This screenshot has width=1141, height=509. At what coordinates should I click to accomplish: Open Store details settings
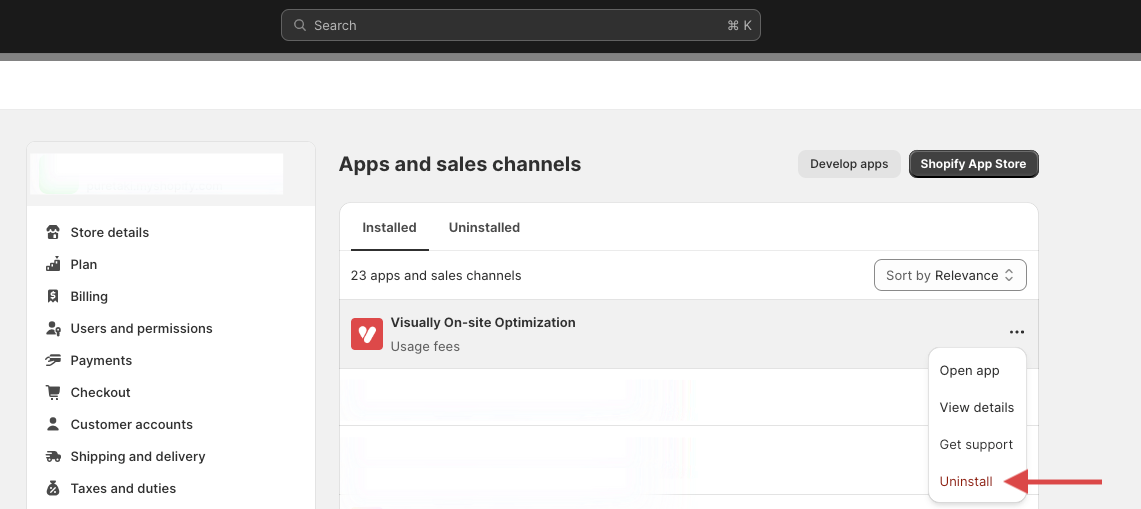(110, 232)
